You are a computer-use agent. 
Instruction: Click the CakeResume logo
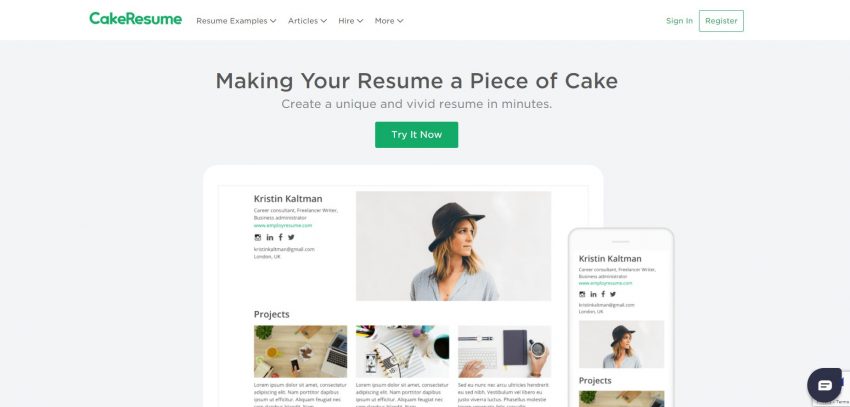tap(136, 19)
